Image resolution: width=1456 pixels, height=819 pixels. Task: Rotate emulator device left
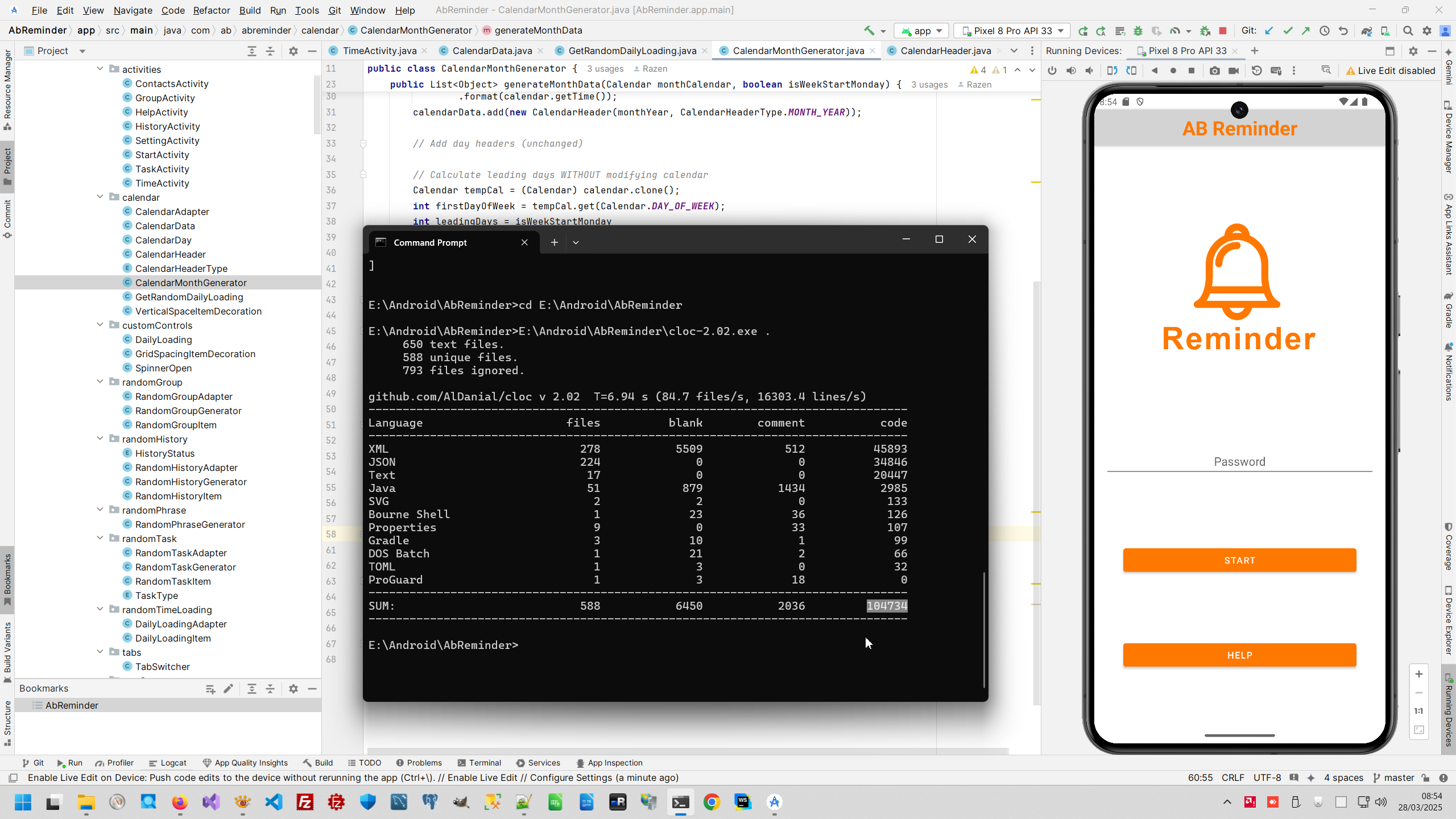[x=1112, y=71]
